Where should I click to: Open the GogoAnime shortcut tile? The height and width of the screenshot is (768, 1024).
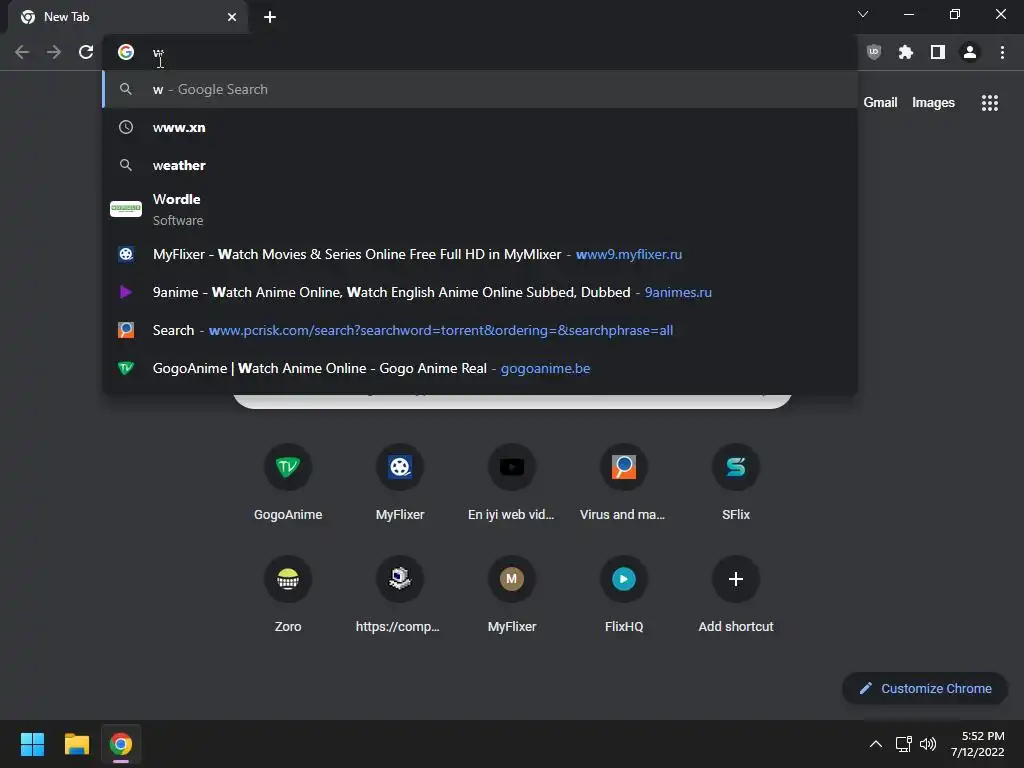(x=288, y=482)
